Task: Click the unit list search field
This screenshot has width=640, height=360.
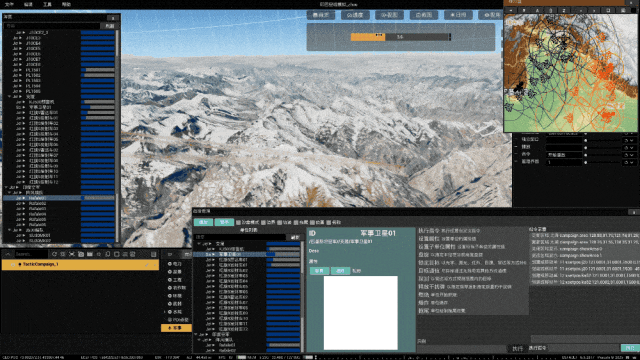Action: pos(241,237)
